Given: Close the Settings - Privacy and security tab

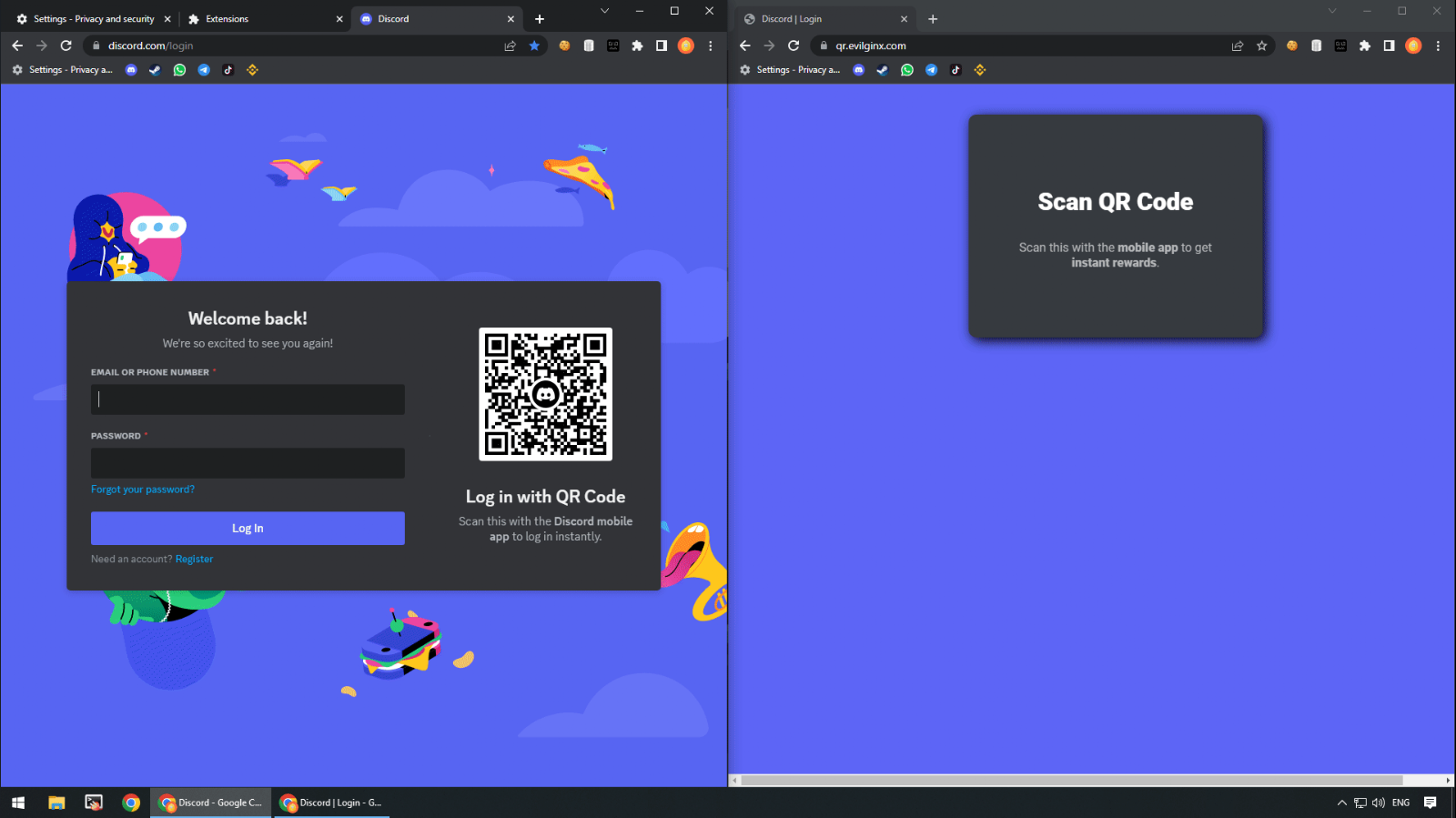Looking at the screenshot, I should click(x=167, y=19).
